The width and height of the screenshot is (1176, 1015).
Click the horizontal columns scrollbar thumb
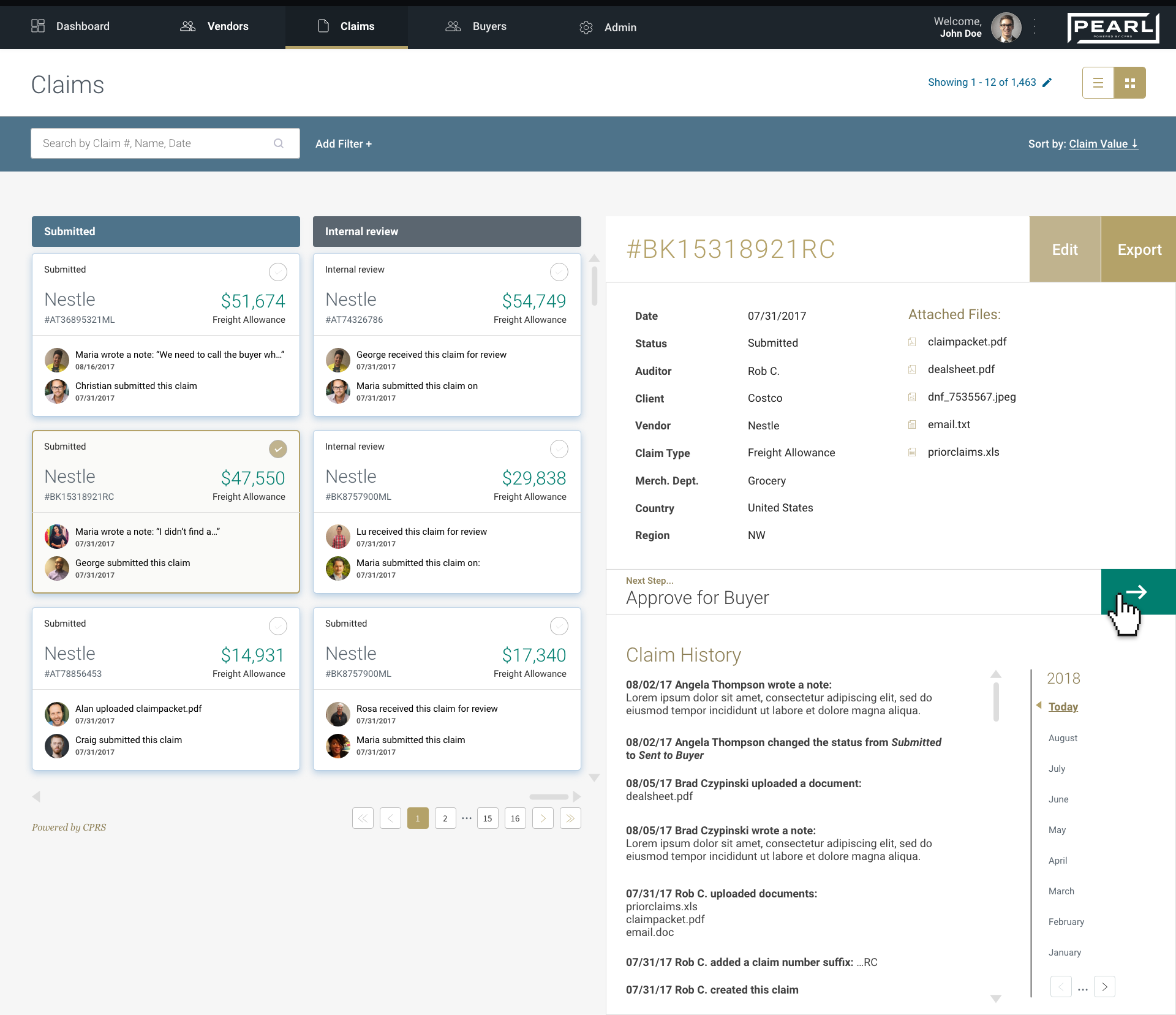tap(549, 797)
